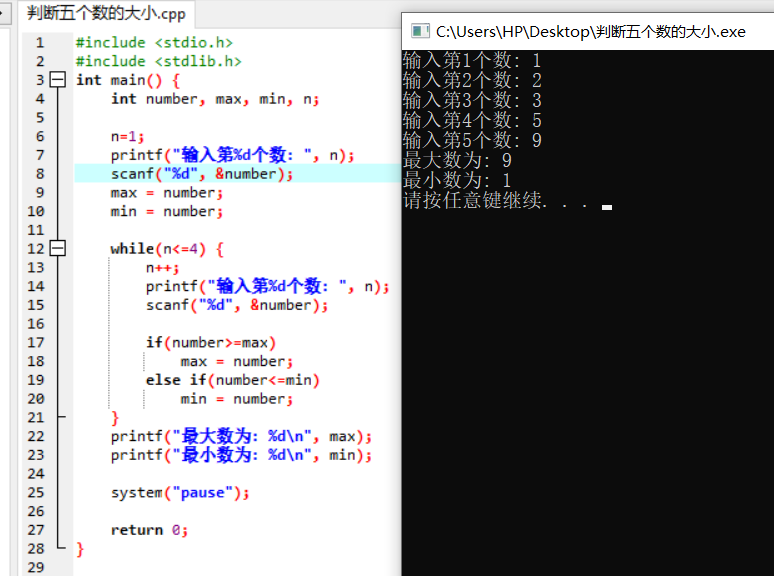Viewport: 774px width, 576px height.
Task: Click line number 8 in the gutter
Action: 40,174
